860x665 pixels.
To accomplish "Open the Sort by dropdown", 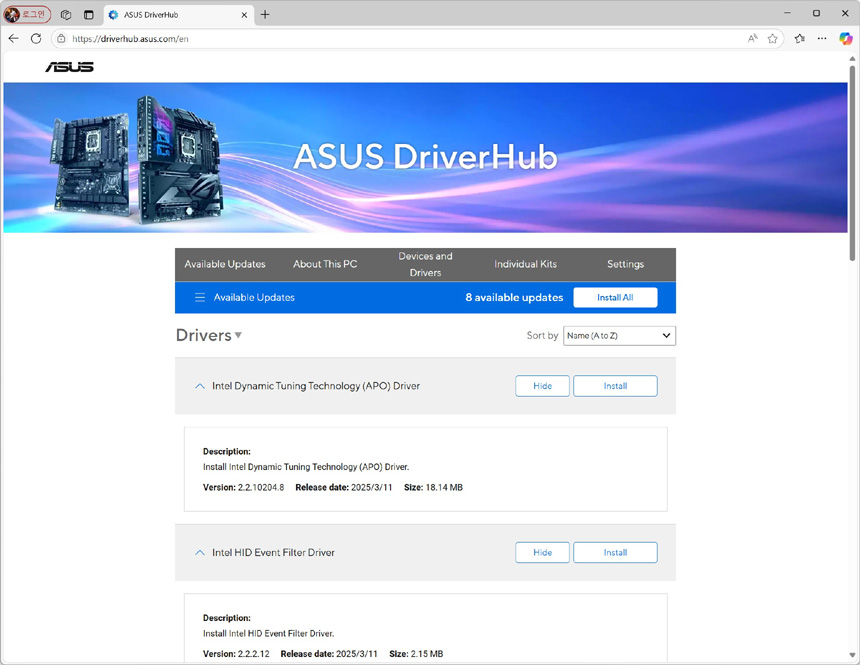I will pyautogui.click(x=619, y=335).
